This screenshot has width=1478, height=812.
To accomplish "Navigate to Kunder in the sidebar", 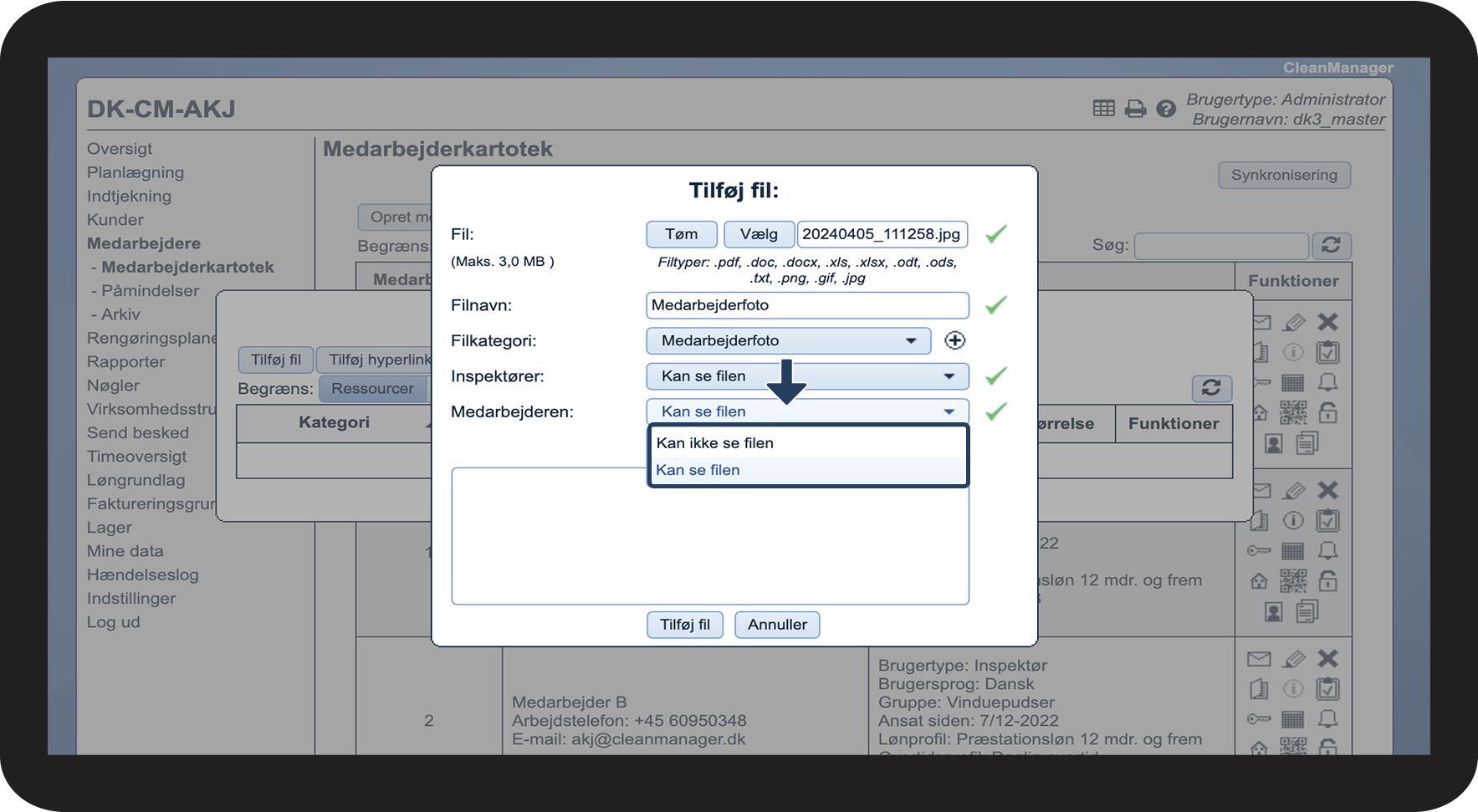I will point(115,220).
